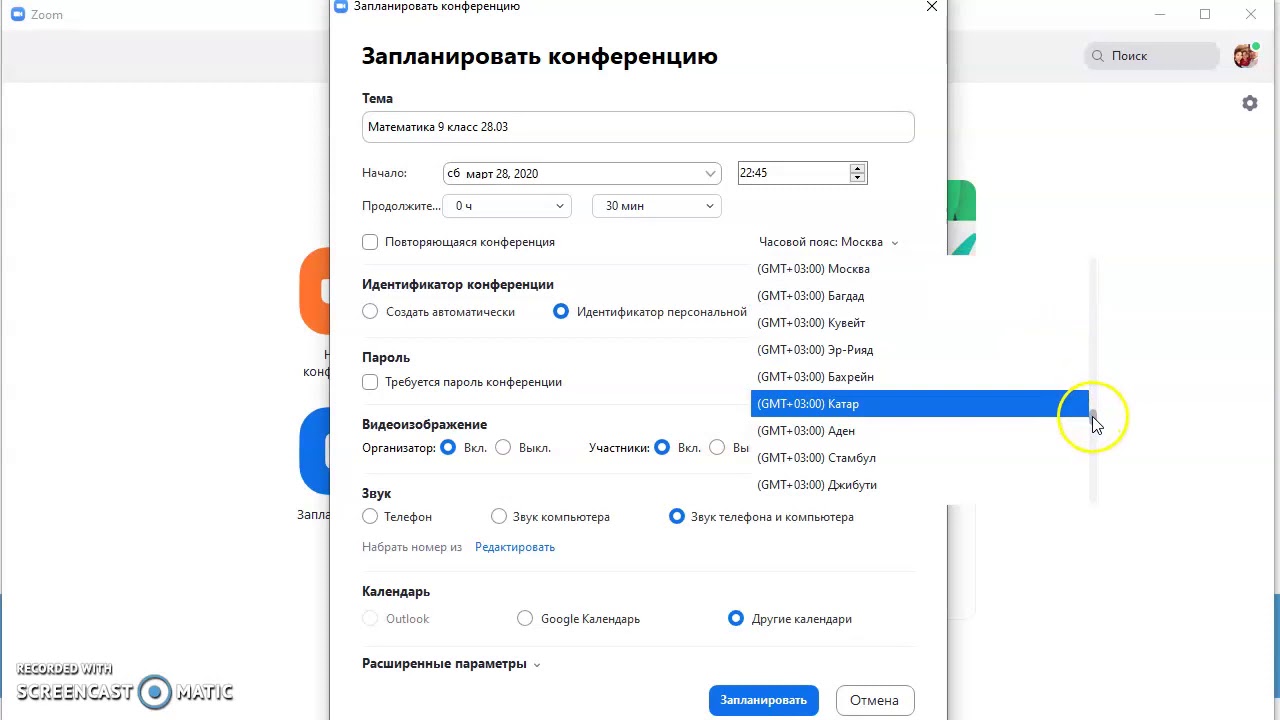Choose (GMT+03:00) Джибути time zone
The width and height of the screenshot is (1280, 720).
pyautogui.click(x=919, y=485)
